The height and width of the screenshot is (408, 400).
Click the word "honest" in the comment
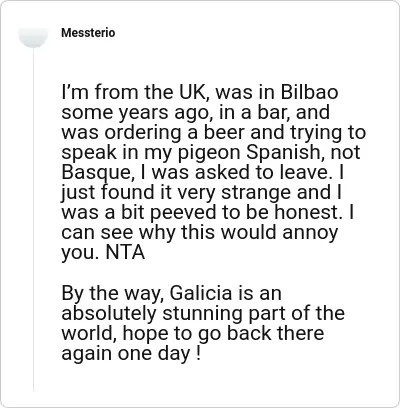pos(307,213)
